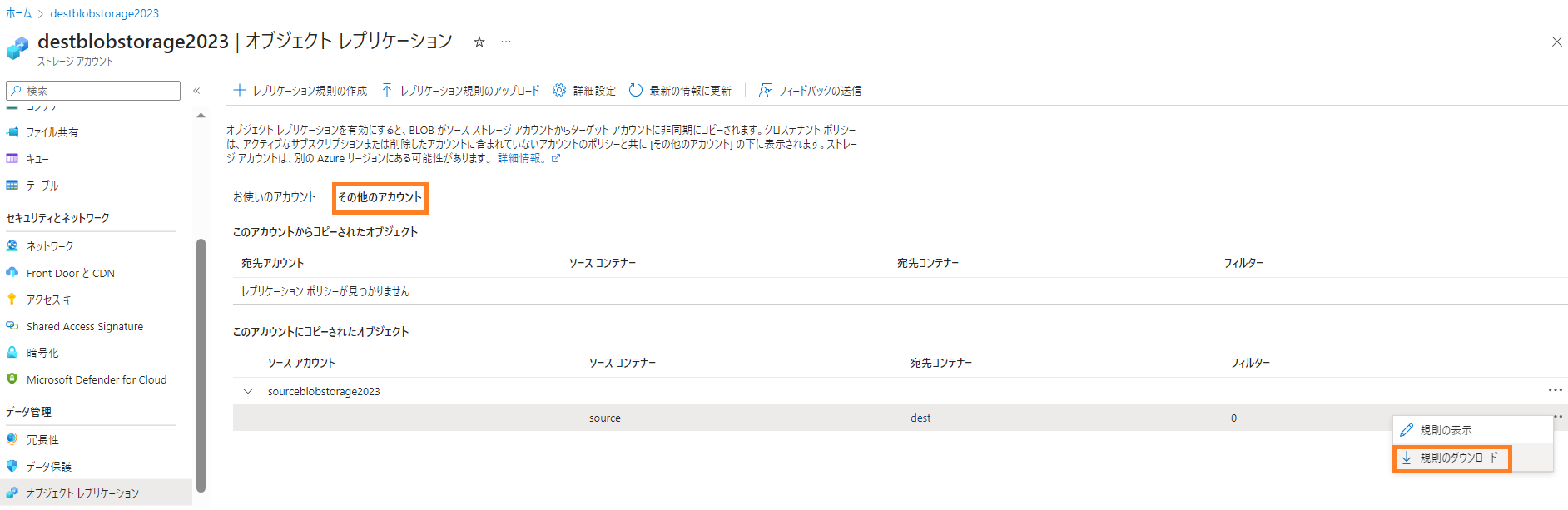Collapse the sourceblobstorage2023 row chevron
Image resolution: width=1568 pixels, height=510 pixels.
pos(248,391)
